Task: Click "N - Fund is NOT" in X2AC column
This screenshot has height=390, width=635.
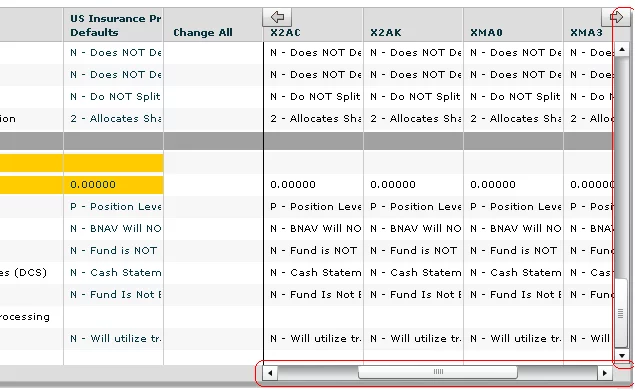Action: click(x=313, y=251)
